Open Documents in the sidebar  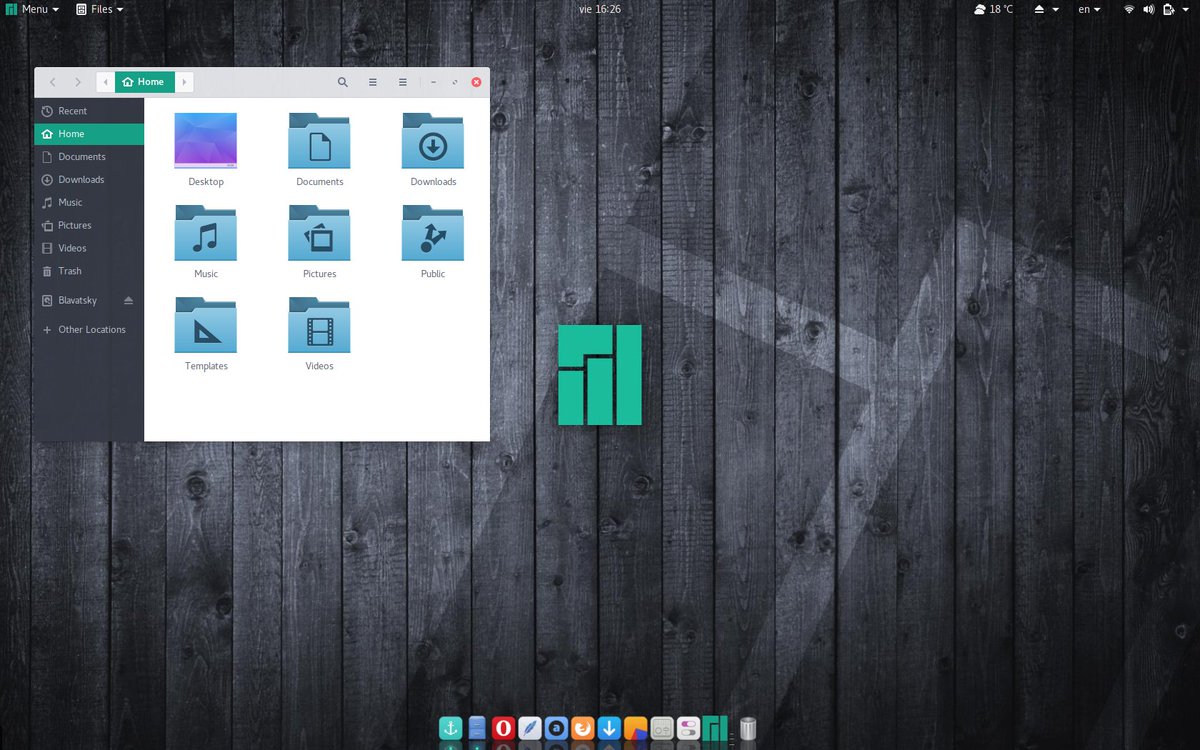coord(89,157)
